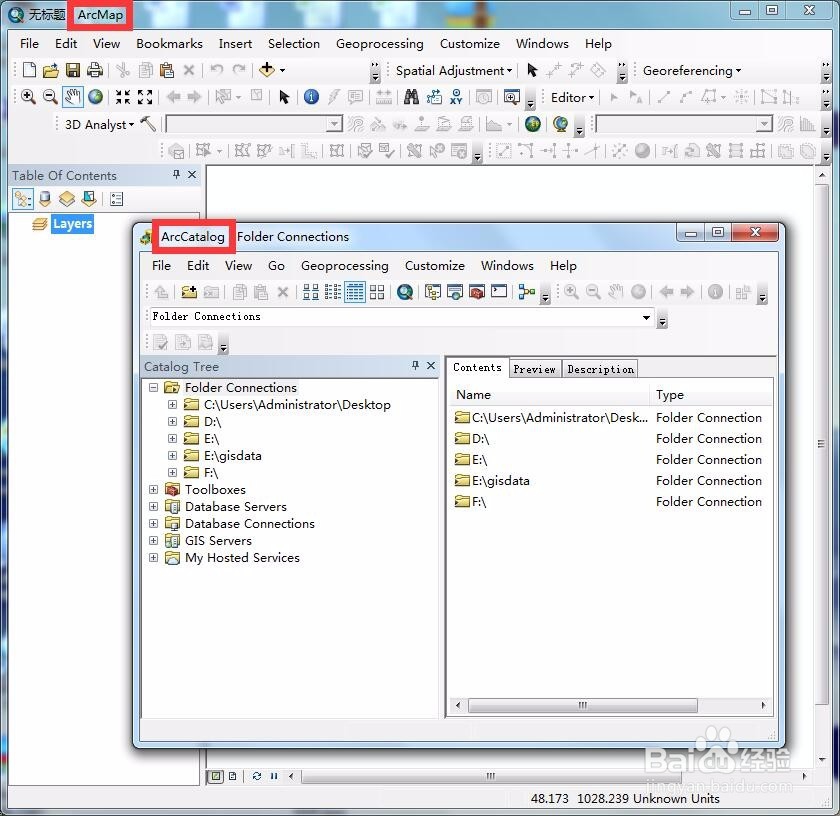Open the Selection menu in ArcMap
840x816 pixels.
tap(294, 43)
